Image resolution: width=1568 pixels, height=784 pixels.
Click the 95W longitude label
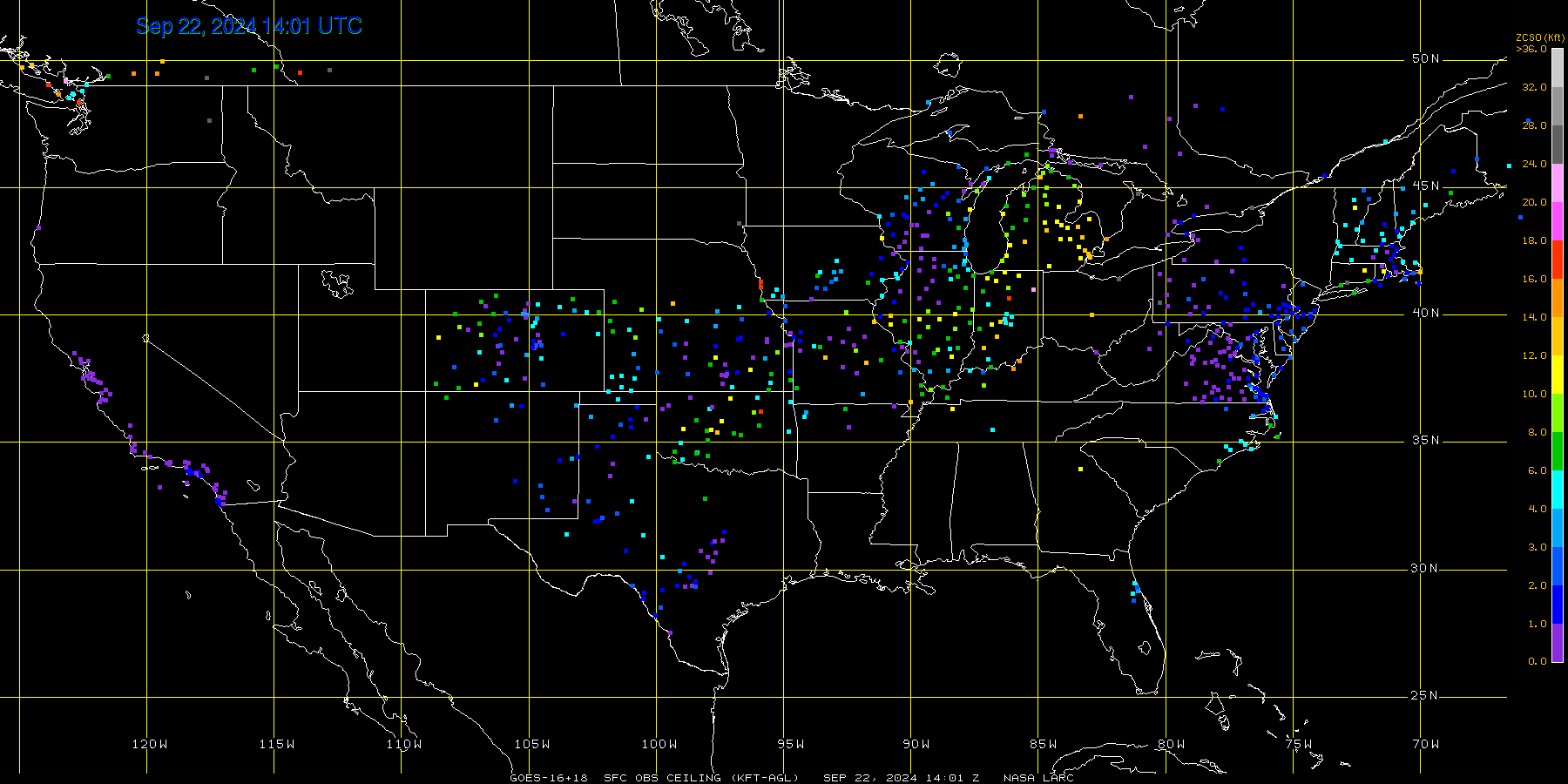pyautogui.click(x=791, y=744)
